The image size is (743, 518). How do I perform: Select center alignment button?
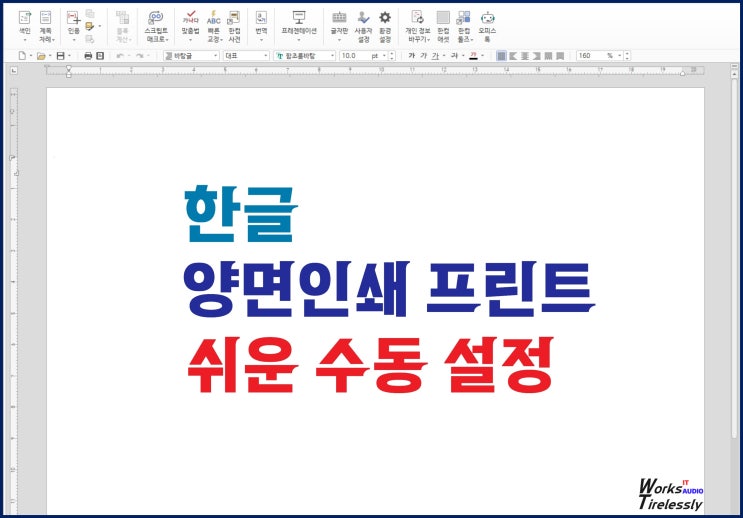coord(525,56)
